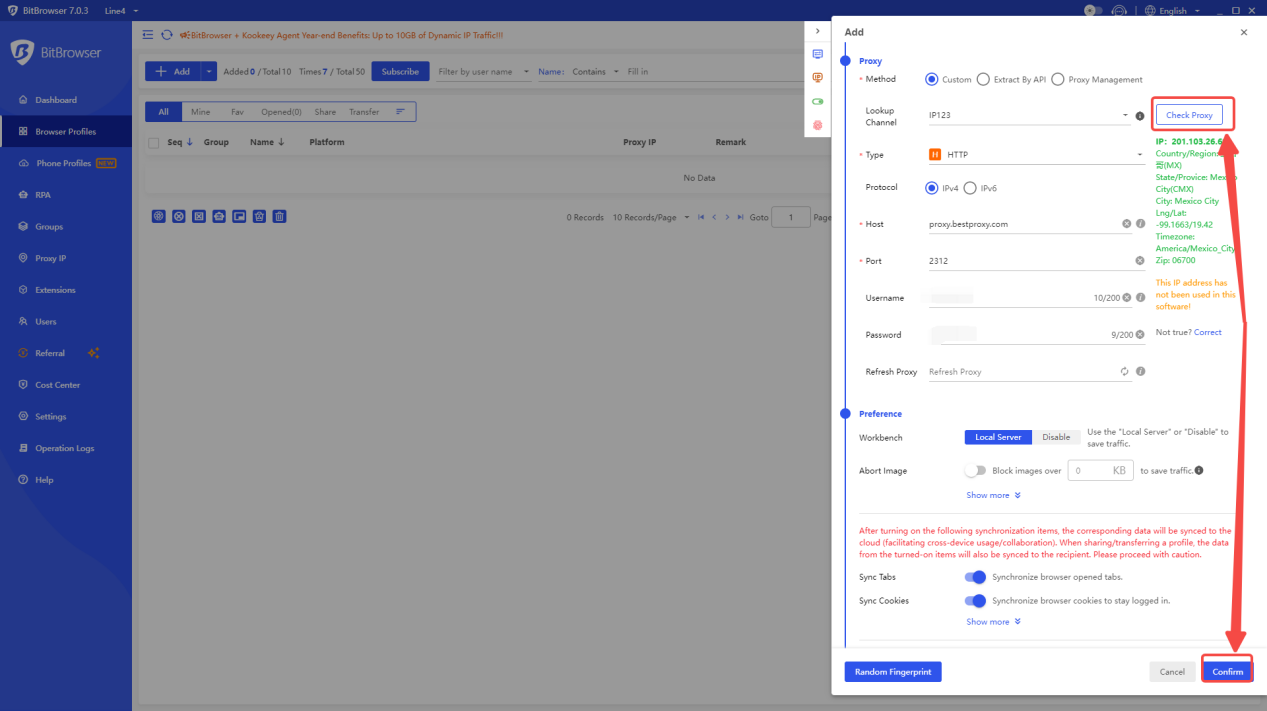Viewport: 1267px width, 711px height.
Task: Click the Goto page number field
Action: [791, 217]
